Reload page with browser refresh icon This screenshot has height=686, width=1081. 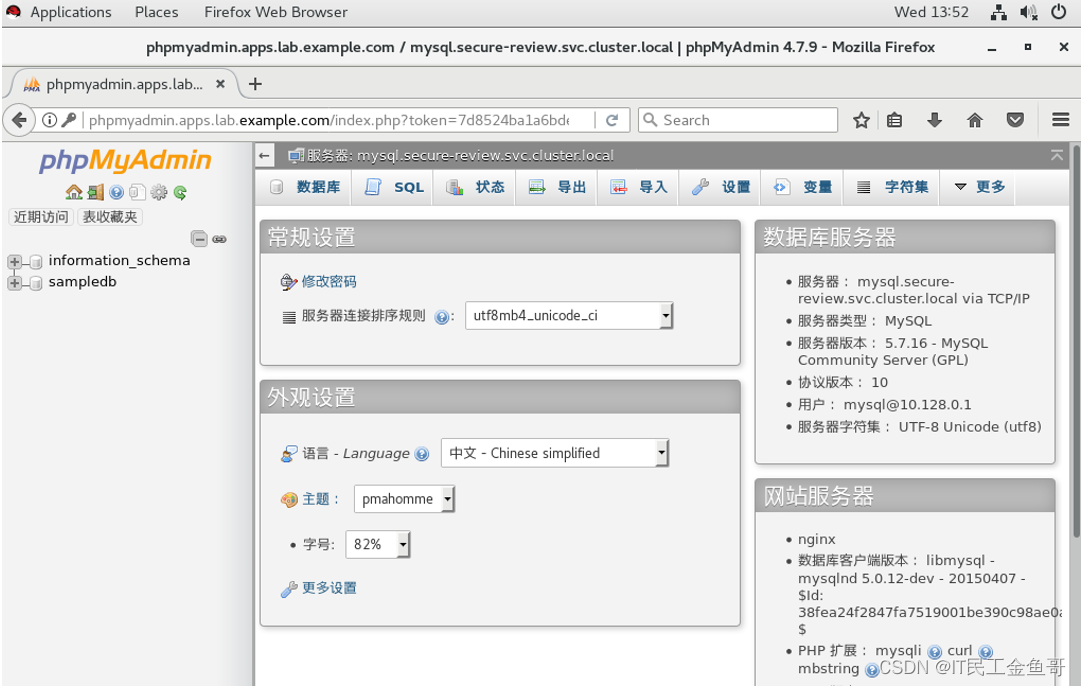(x=612, y=120)
